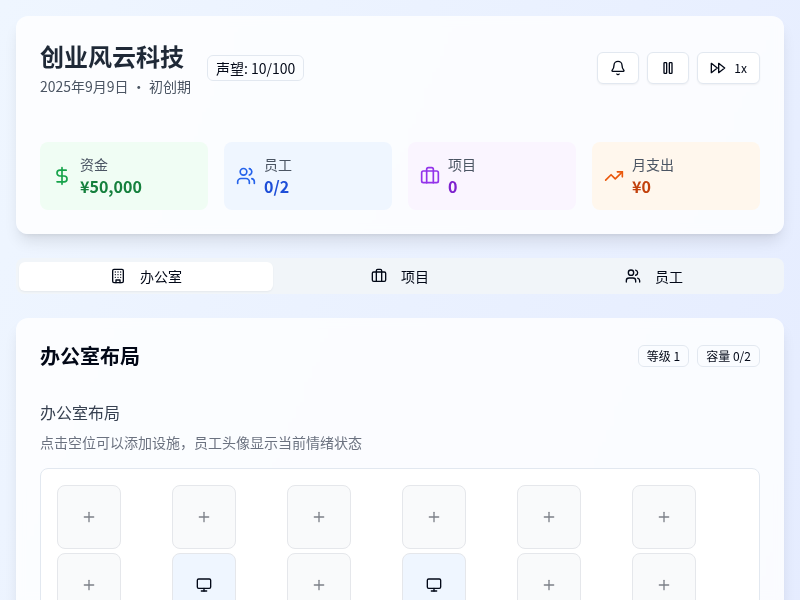Click the people icon on 员工 stat card

click(x=246, y=176)
